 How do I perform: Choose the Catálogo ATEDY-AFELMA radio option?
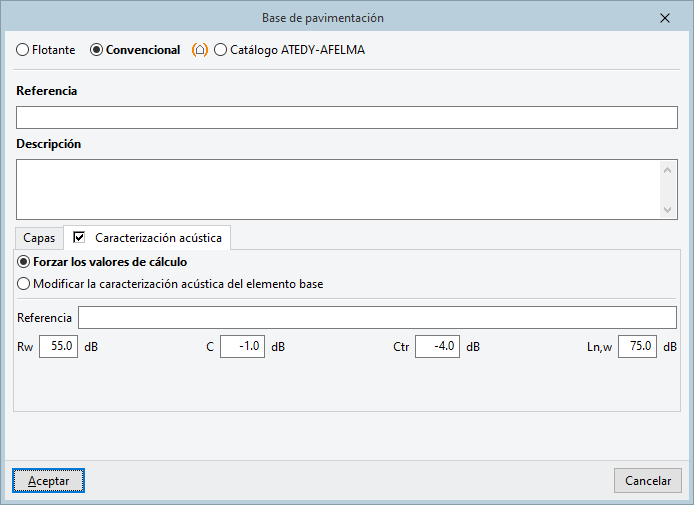coord(220,49)
